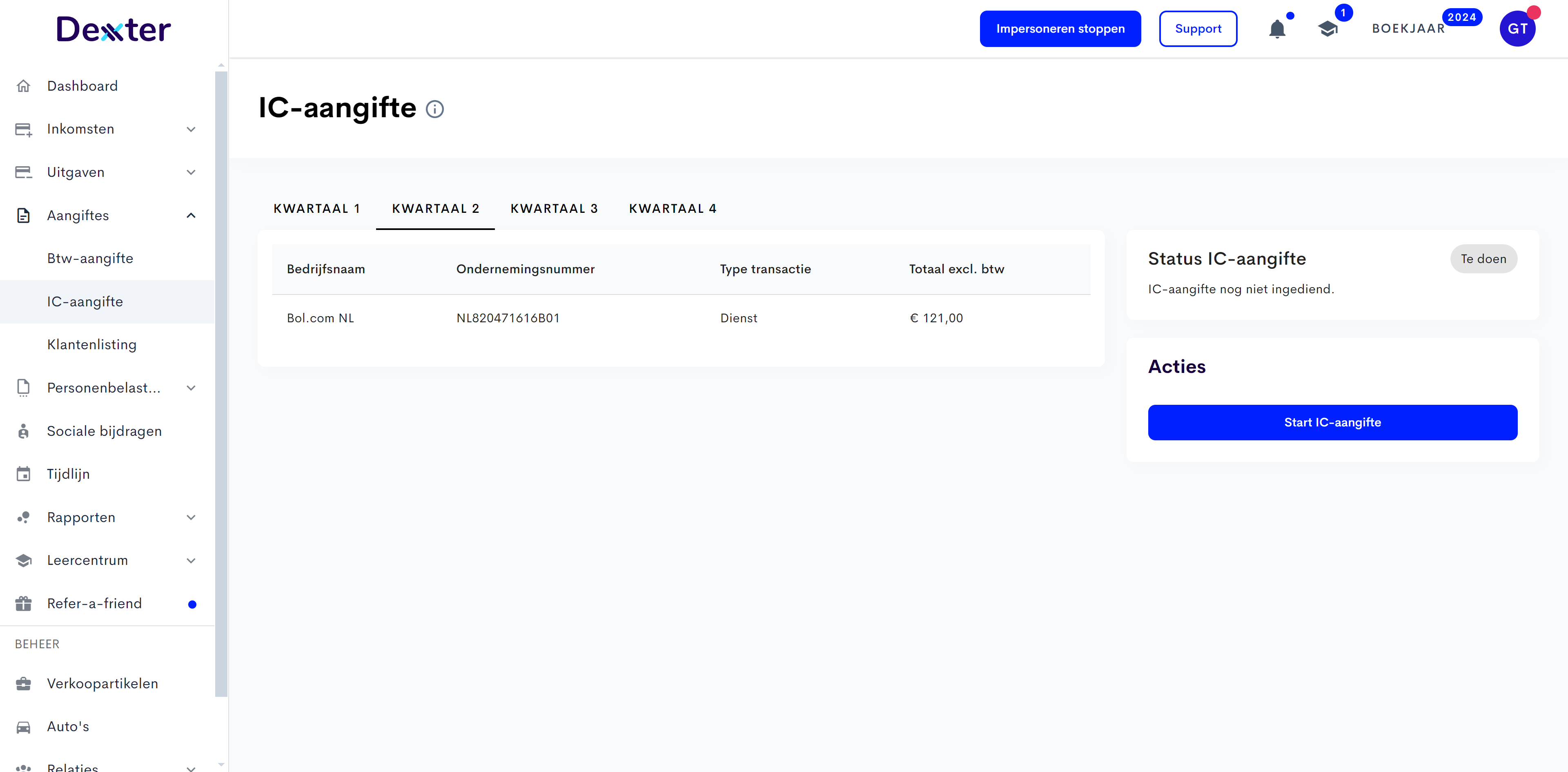1568x772 pixels.
Task: Click the € 121,00 total amount
Action: click(936, 319)
